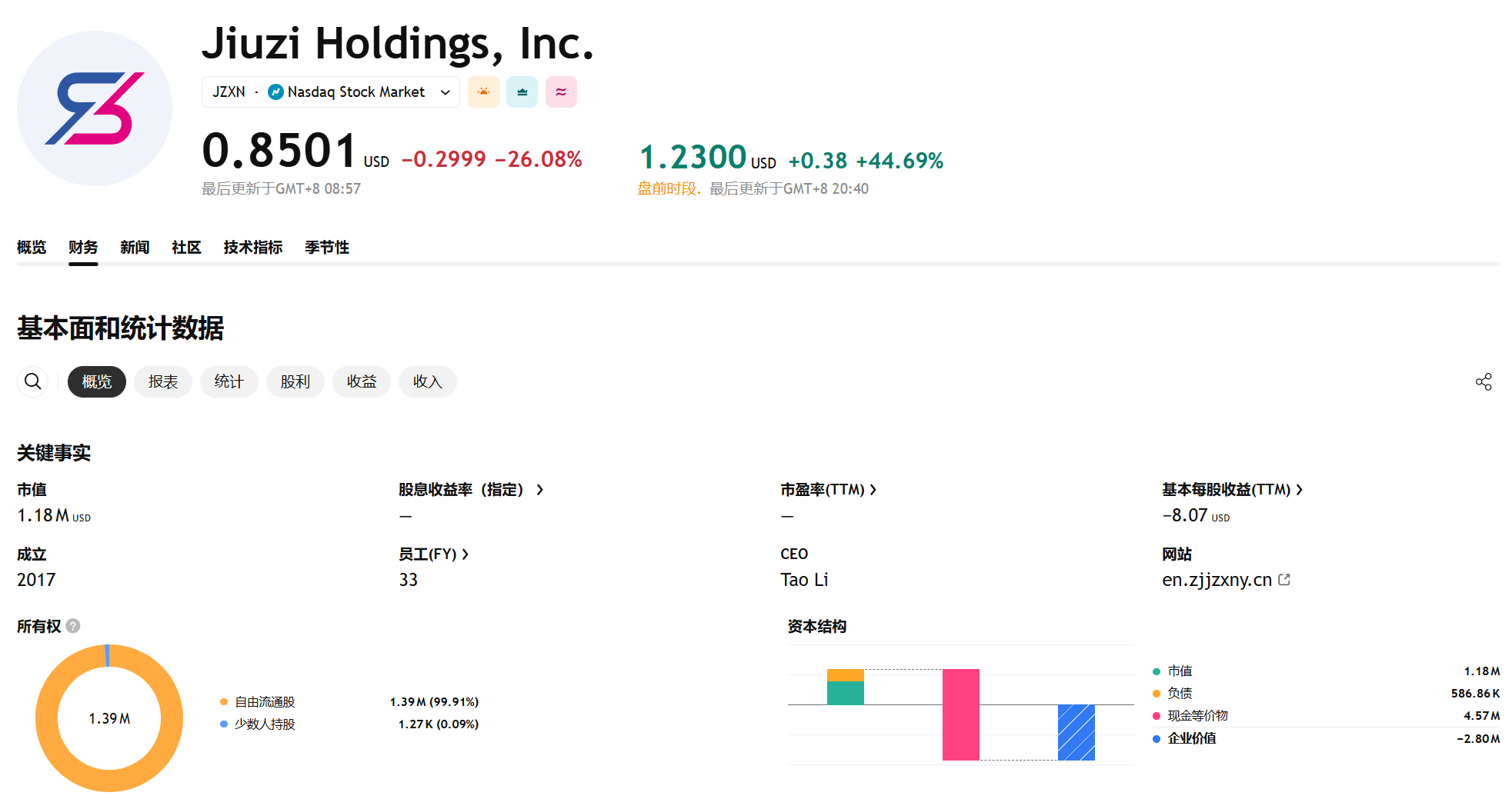Click the share icon on the right
The width and height of the screenshot is (1512, 809).
pyautogui.click(x=1484, y=382)
